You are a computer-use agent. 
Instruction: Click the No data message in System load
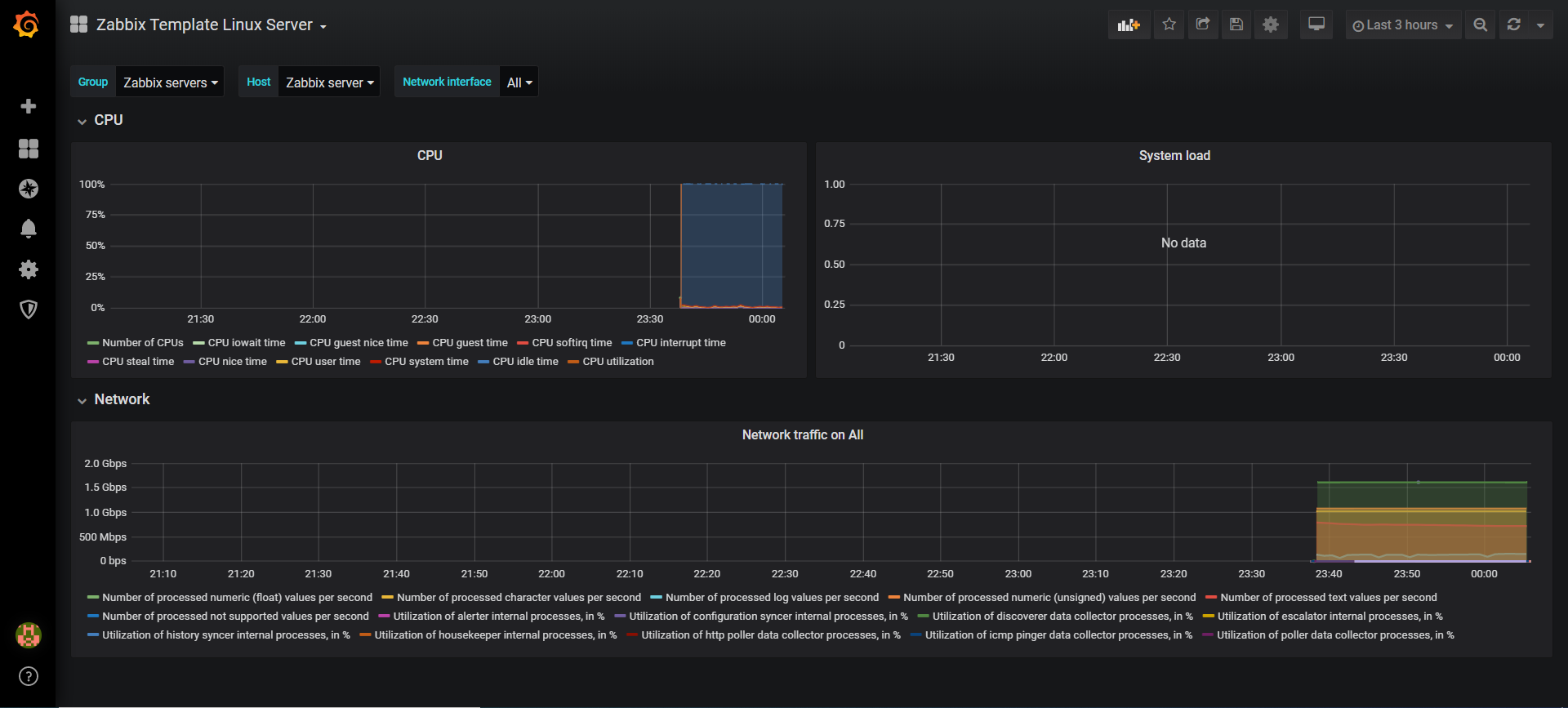(1183, 243)
